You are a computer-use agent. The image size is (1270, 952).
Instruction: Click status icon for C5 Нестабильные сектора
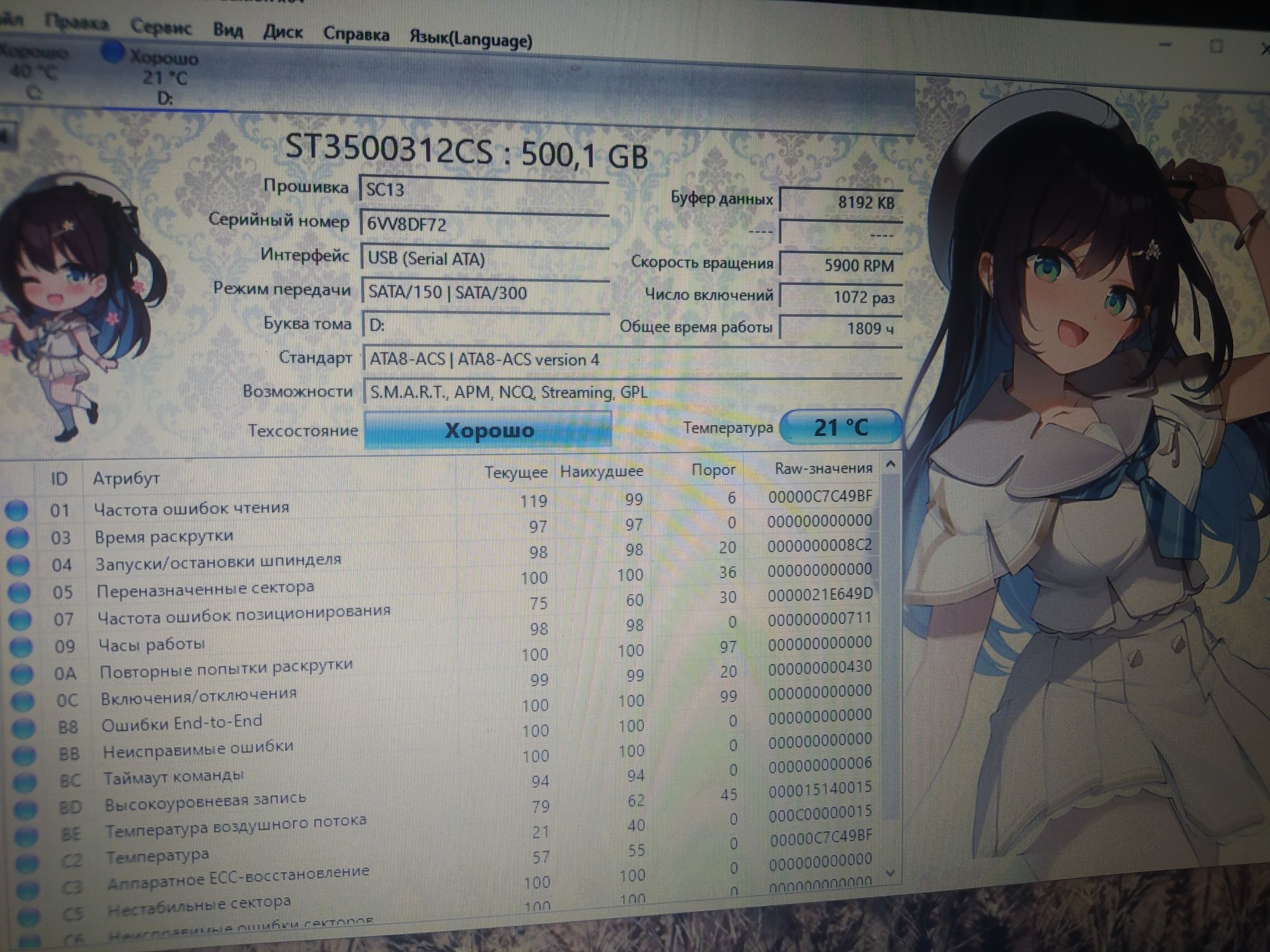click(29, 916)
